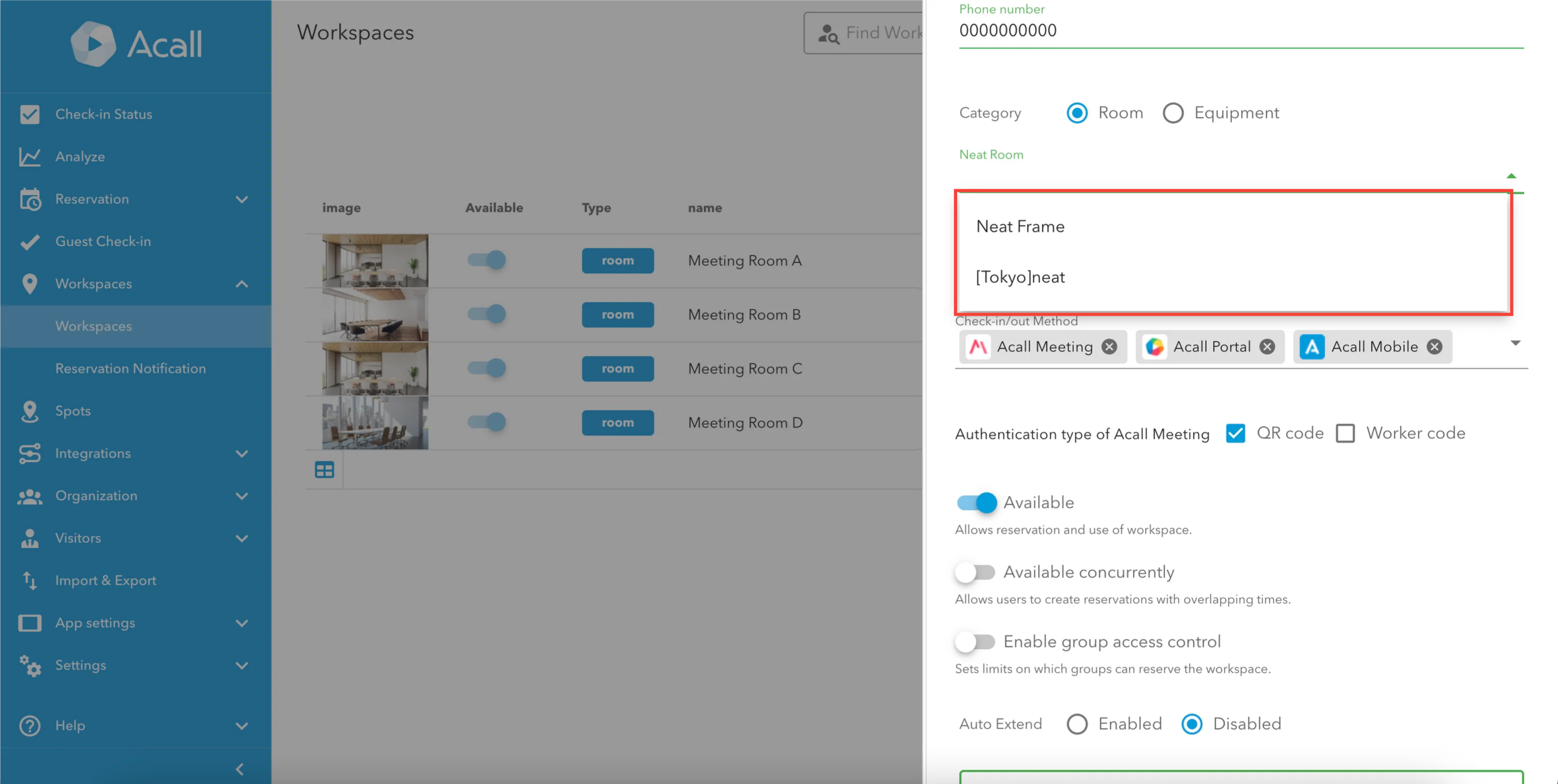
Task: Click the Help question mark icon
Action: [x=30, y=725]
